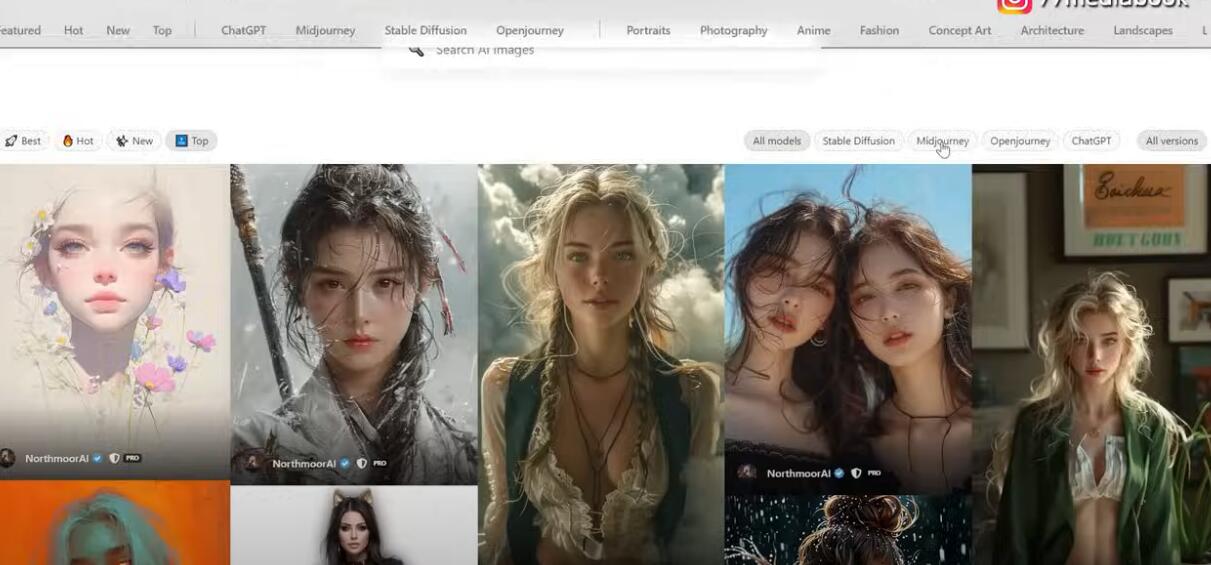Open the teal-haired figure on orange image
Viewport: 1211px width, 565px height.
coord(115,523)
